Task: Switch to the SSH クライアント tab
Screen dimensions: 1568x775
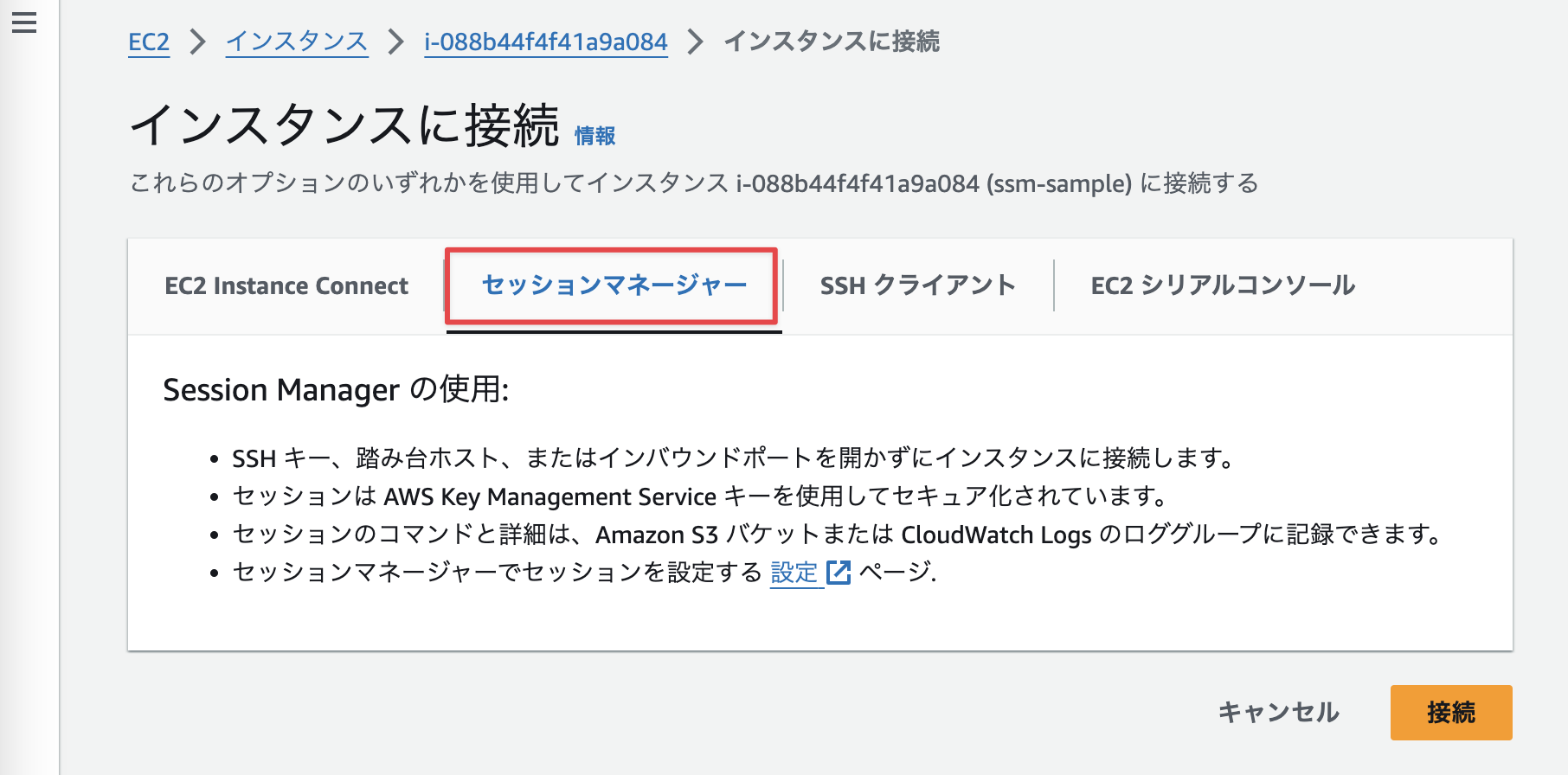Action: point(918,285)
